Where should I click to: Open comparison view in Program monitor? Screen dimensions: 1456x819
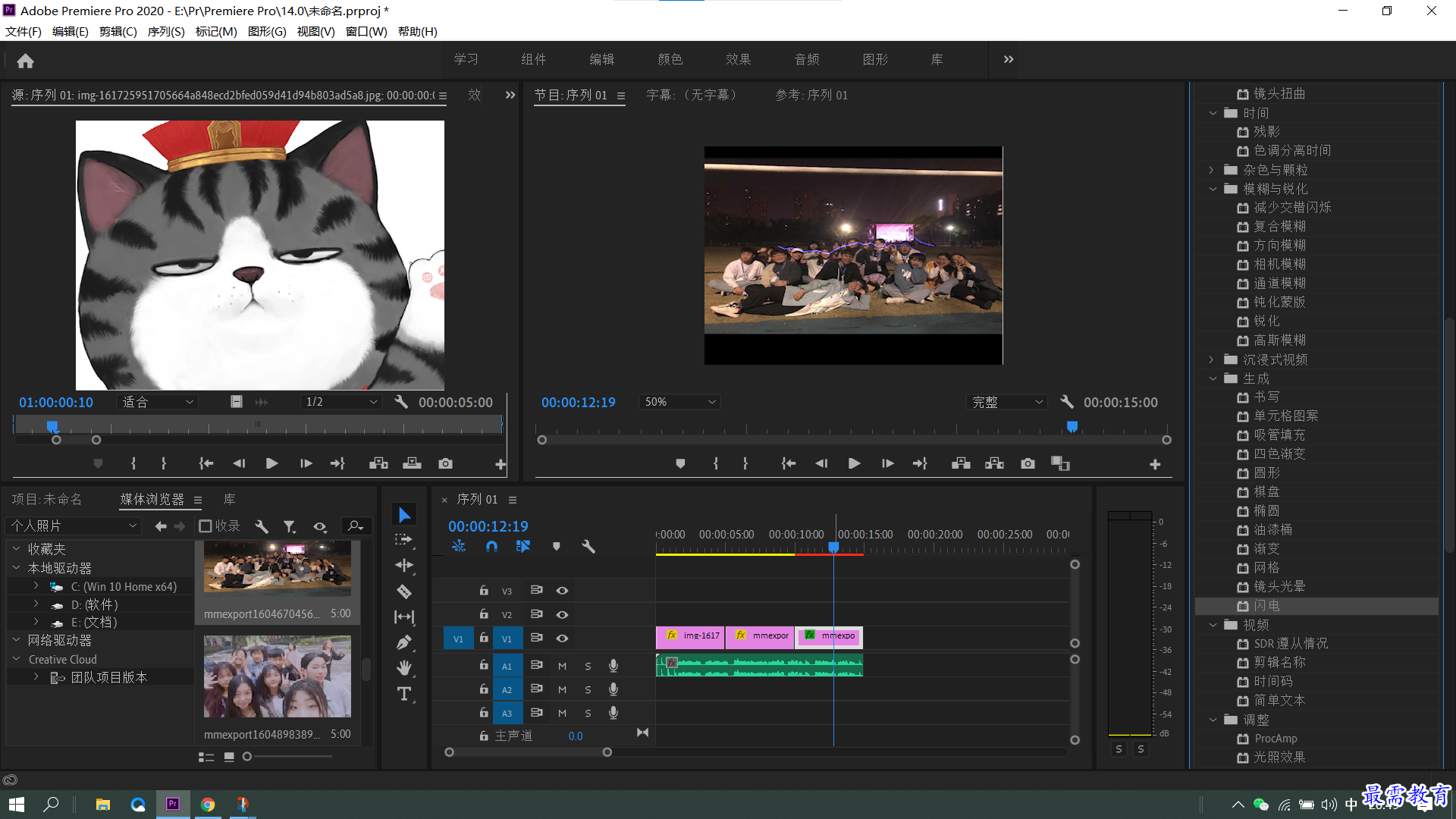[1060, 463]
